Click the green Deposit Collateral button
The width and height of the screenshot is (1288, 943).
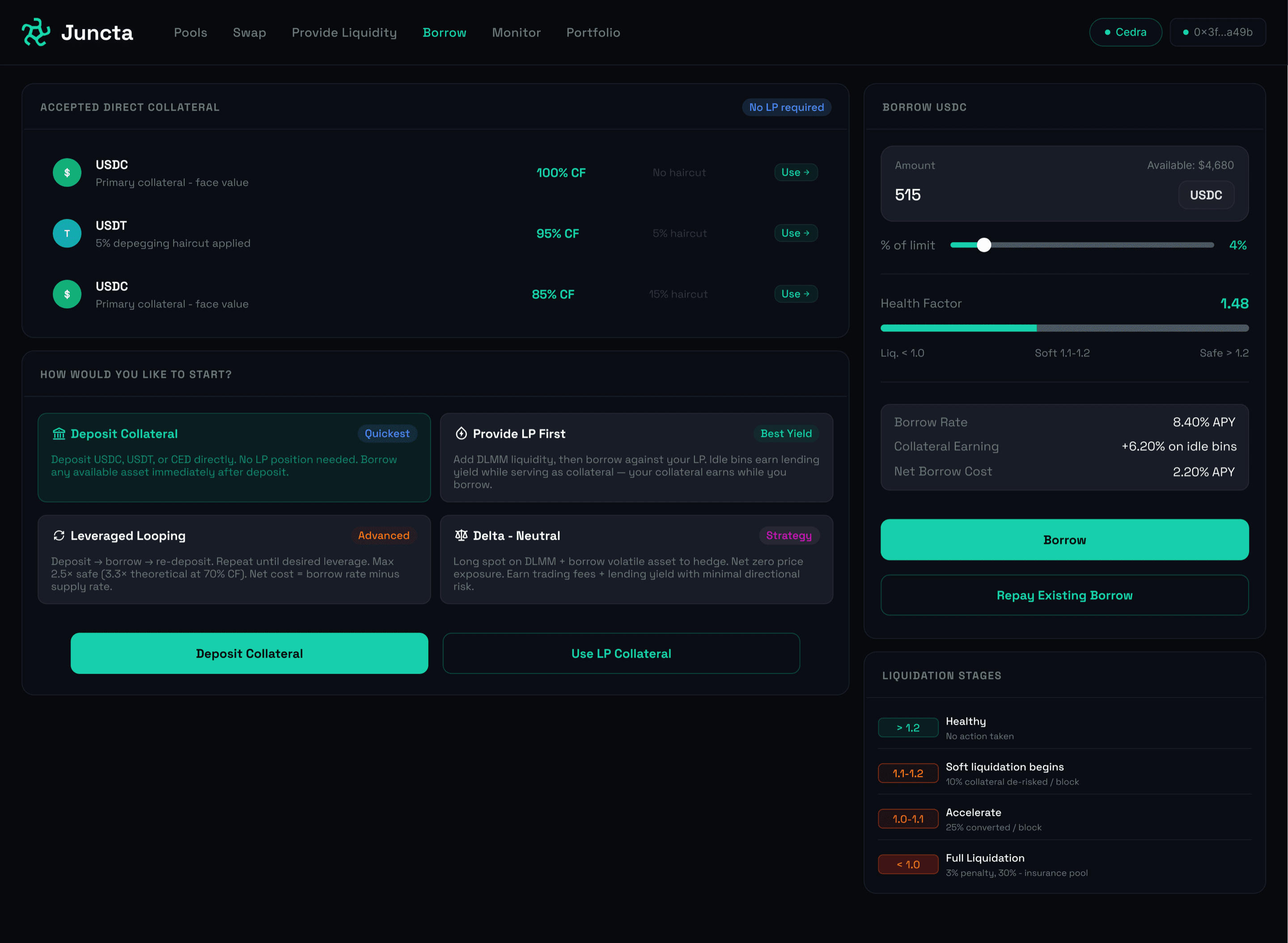click(x=250, y=654)
